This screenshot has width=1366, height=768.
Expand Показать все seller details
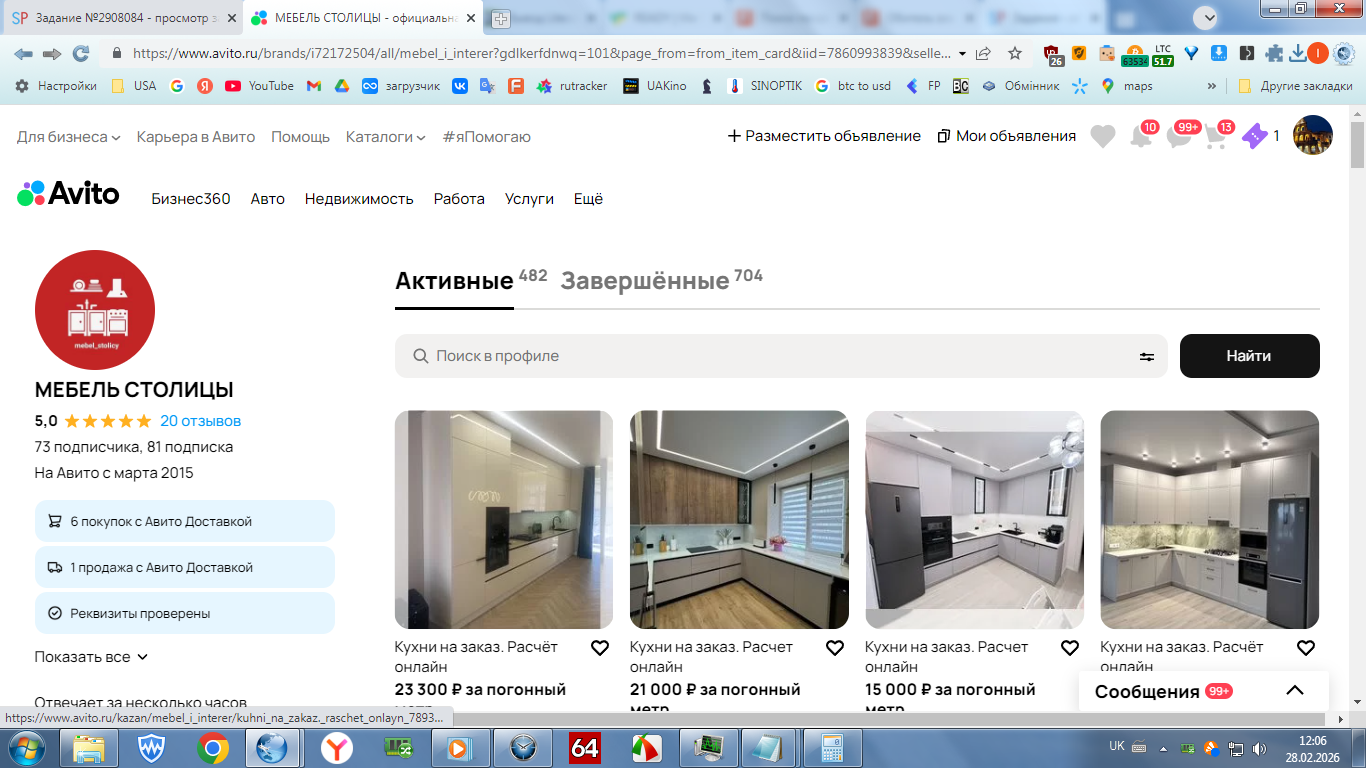[91, 657]
